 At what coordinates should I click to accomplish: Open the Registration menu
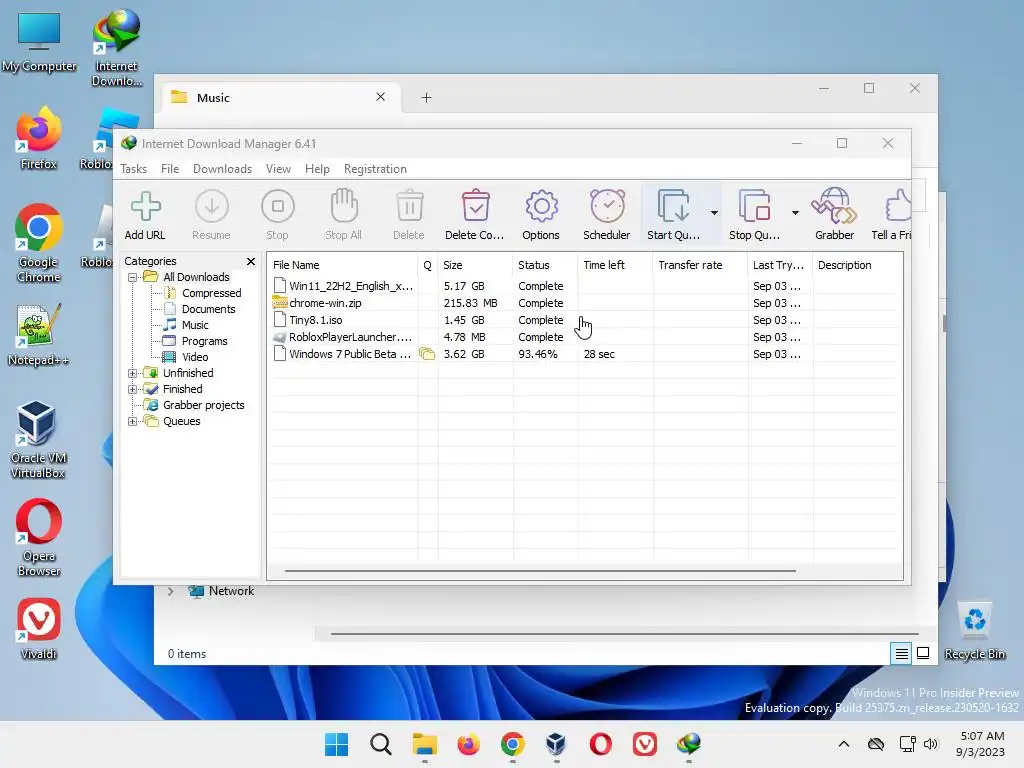coord(375,169)
